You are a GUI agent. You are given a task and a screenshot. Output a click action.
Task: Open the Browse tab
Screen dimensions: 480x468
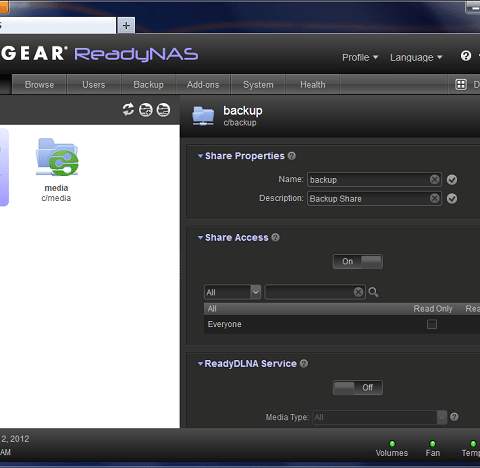[x=39, y=85]
